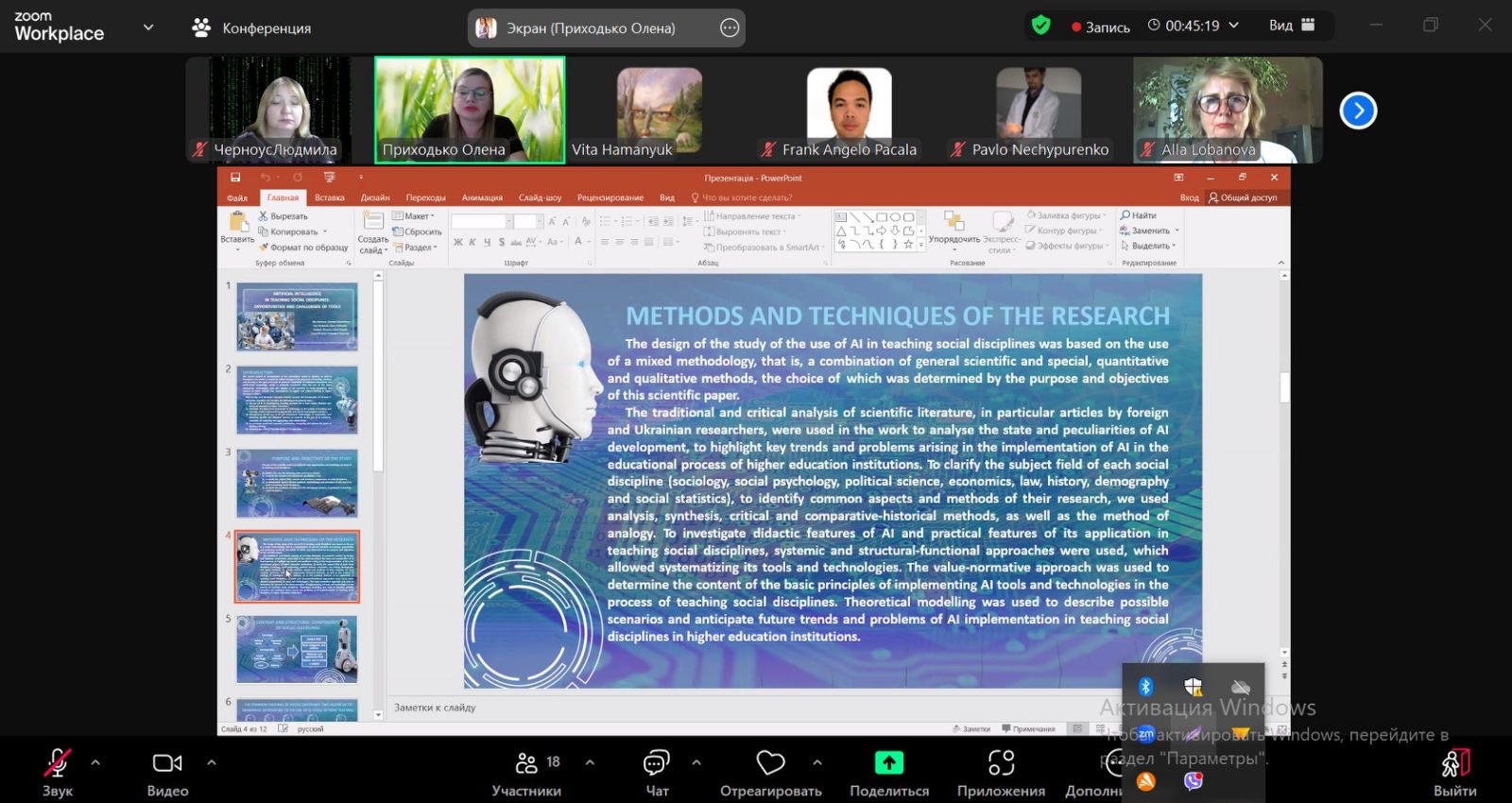Select slide 5 thumbnail in the panel
Viewport: 1512px width, 803px height.
coord(297,650)
